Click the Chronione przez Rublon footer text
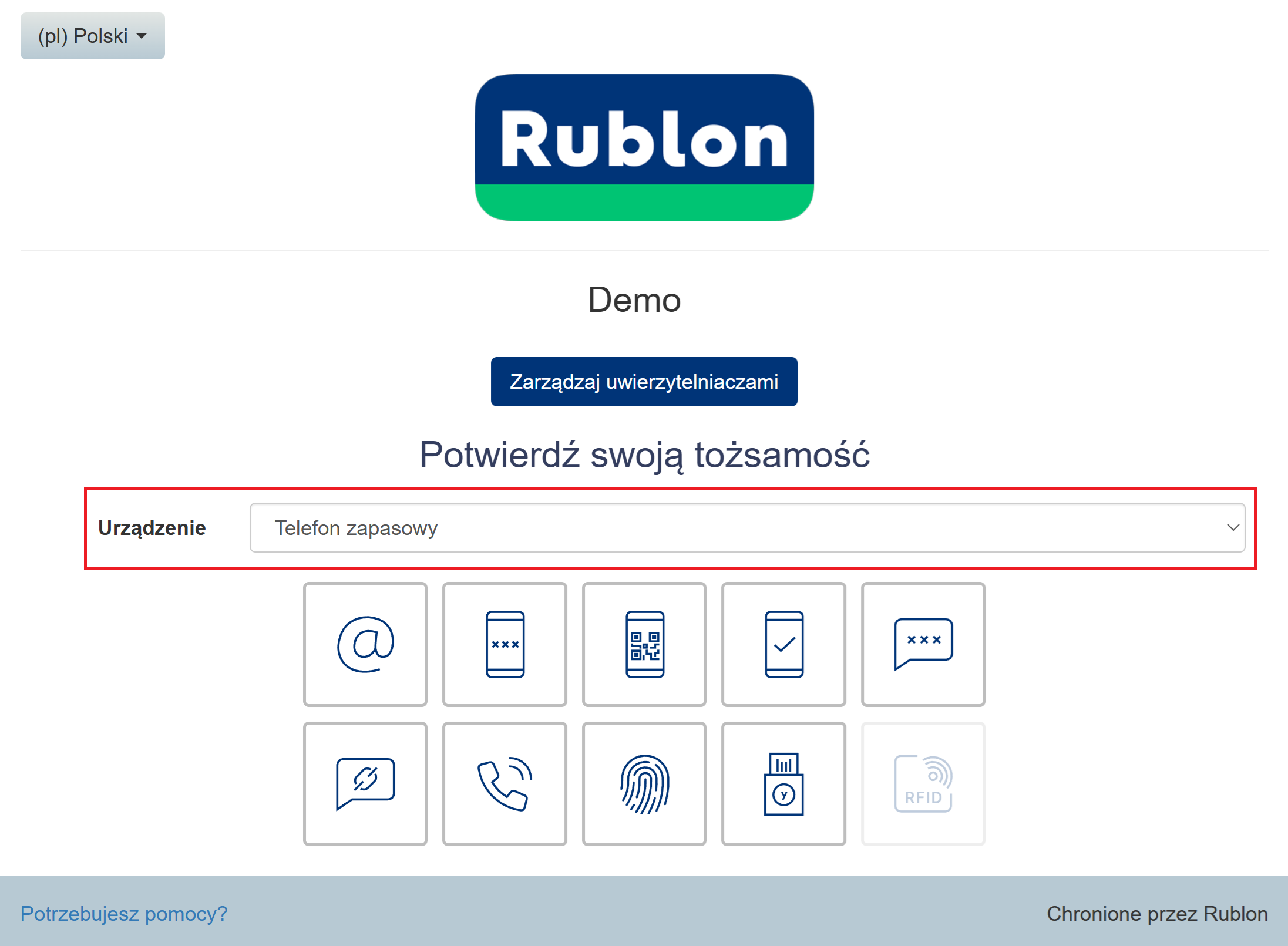This screenshot has height=946, width=1288. 1156,914
